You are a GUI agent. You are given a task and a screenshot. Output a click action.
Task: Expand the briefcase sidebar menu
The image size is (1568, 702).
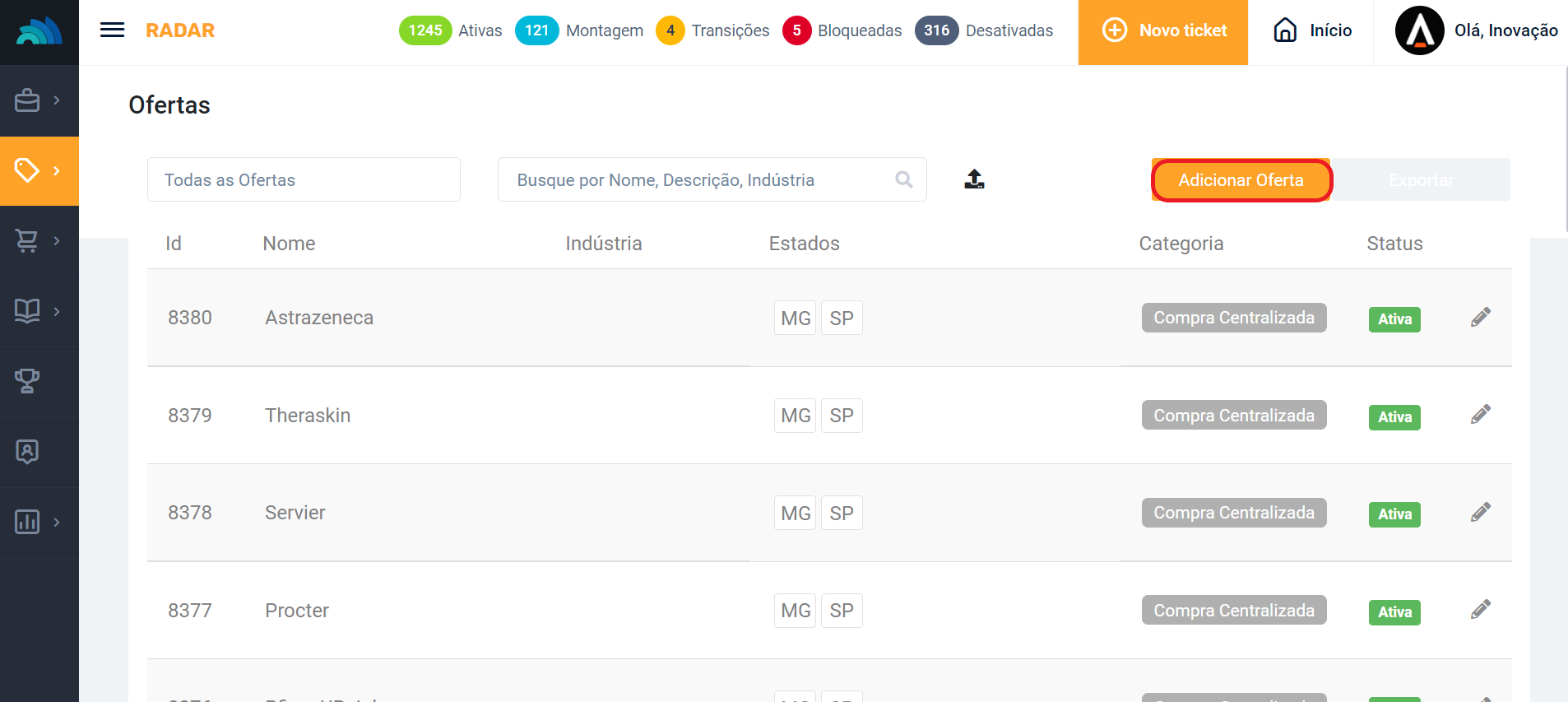39,100
